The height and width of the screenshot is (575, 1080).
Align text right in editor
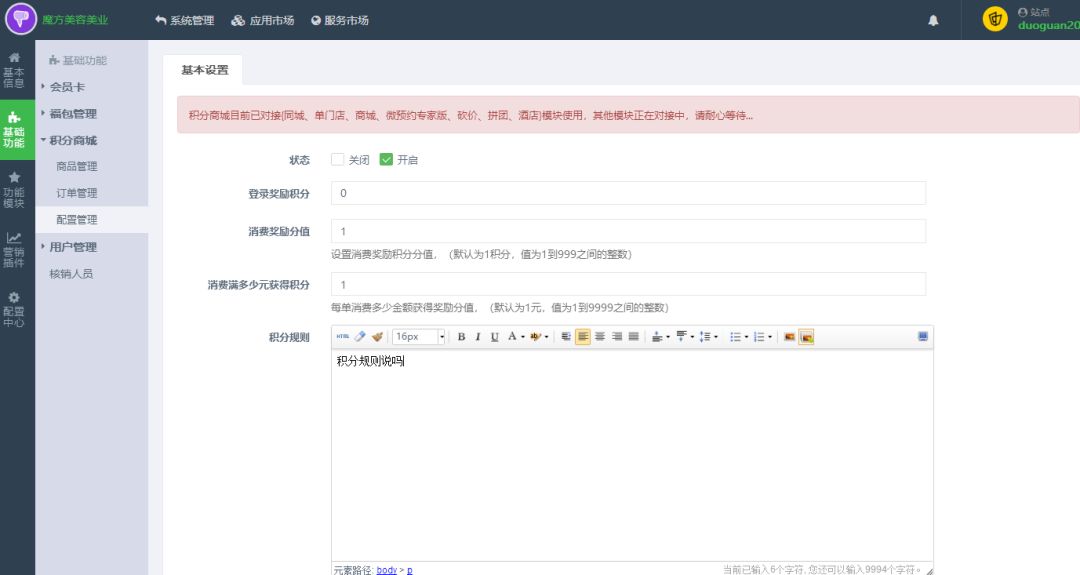[x=616, y=337]
